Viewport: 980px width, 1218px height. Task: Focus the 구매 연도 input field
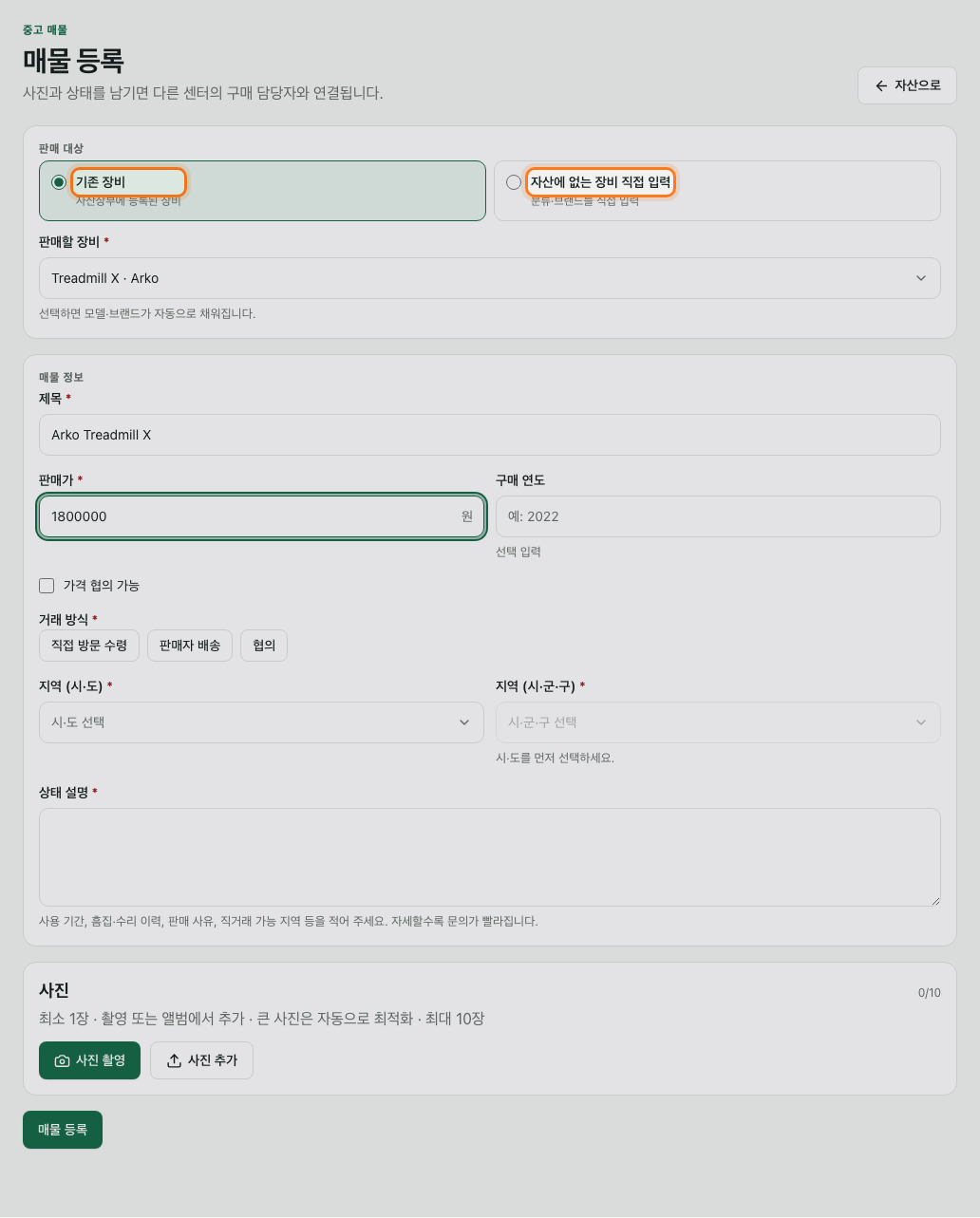click(718, 516)
